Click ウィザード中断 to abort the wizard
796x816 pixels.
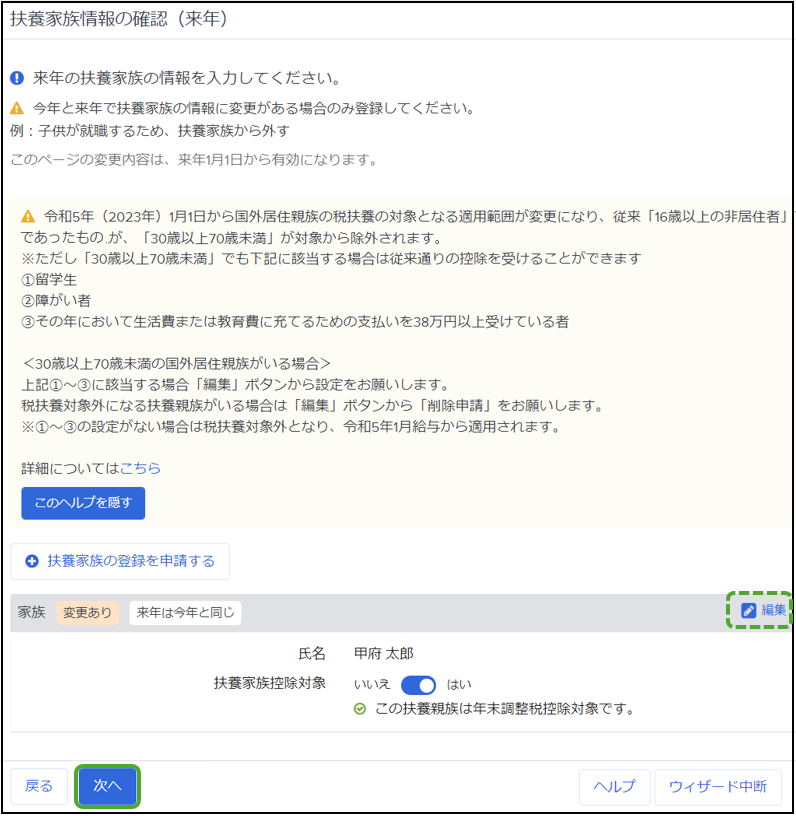point(718,786)
